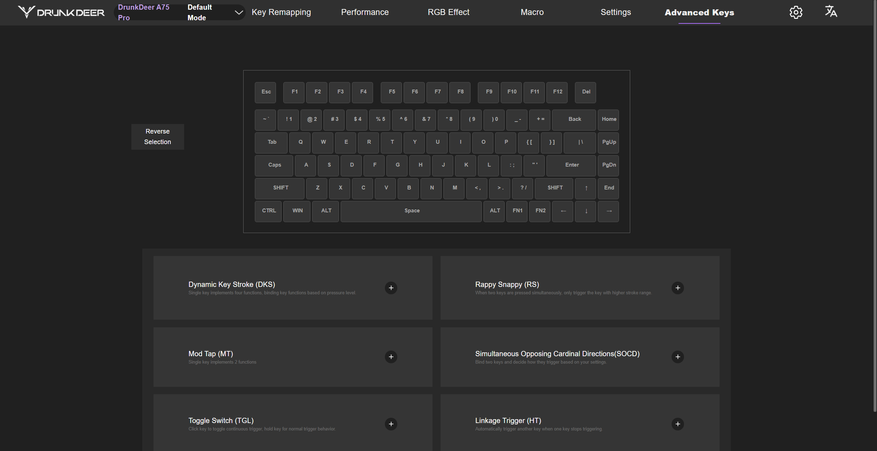The image size is (877, 451).
Task: Click the language translation icon
Action: (831, 12)
